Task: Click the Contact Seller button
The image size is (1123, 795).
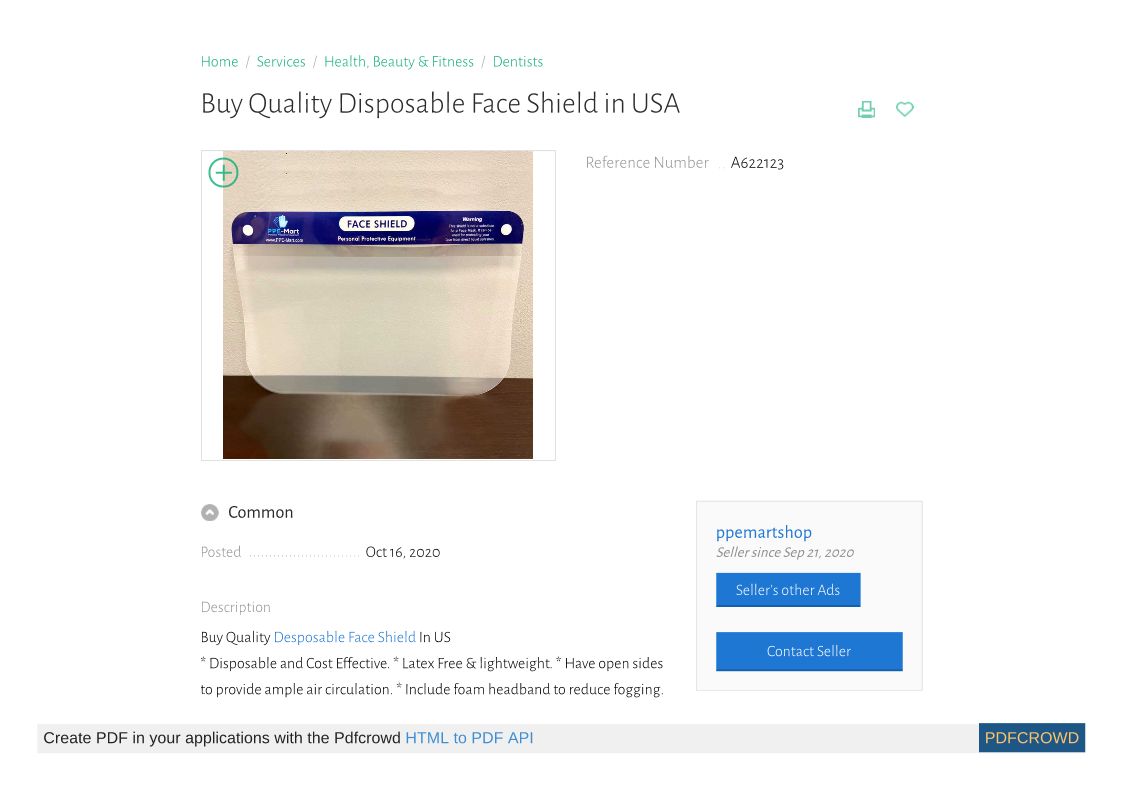Action: (x=809, y=652)
